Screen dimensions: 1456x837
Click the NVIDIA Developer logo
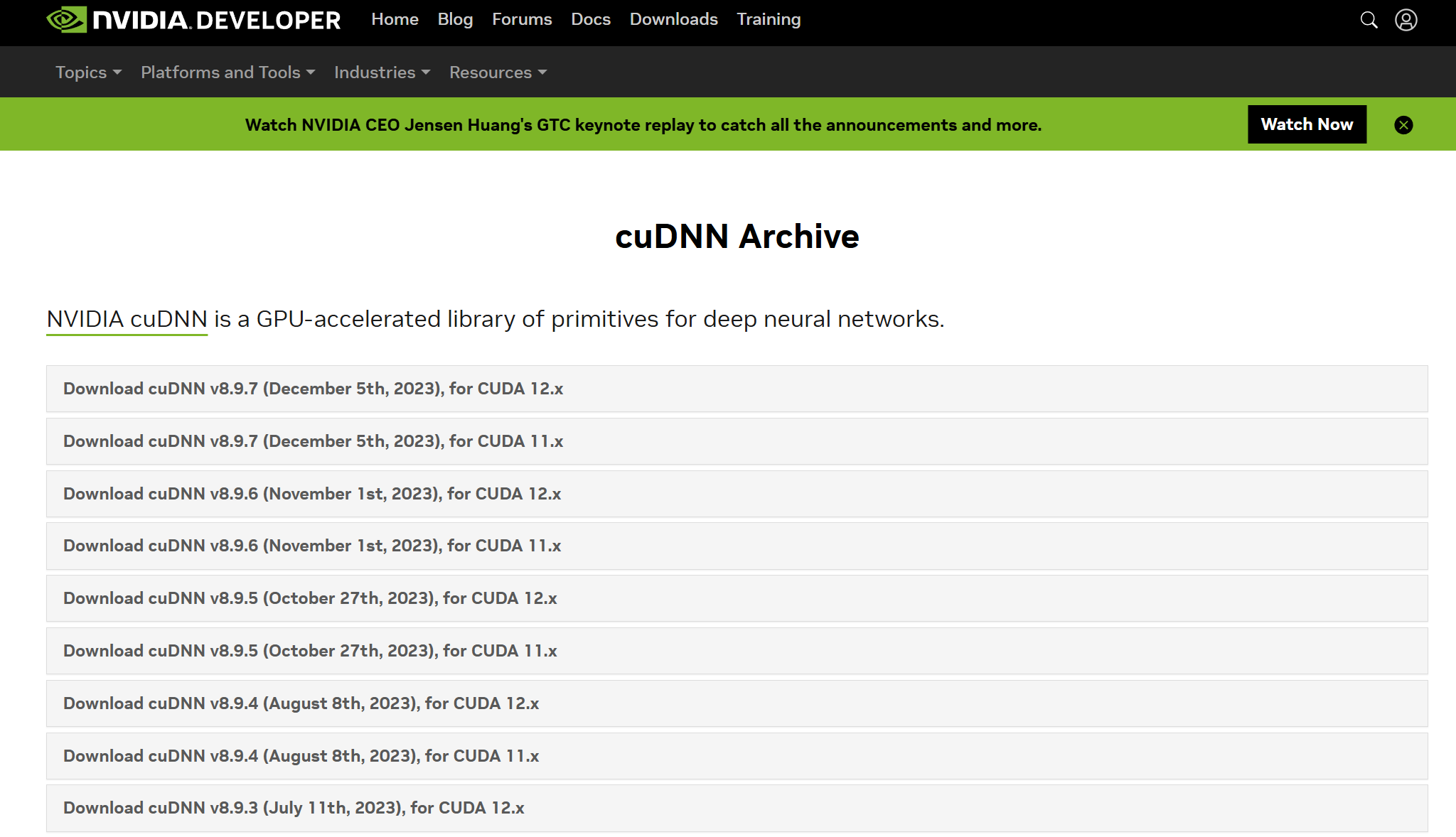[x=193, y=20]
